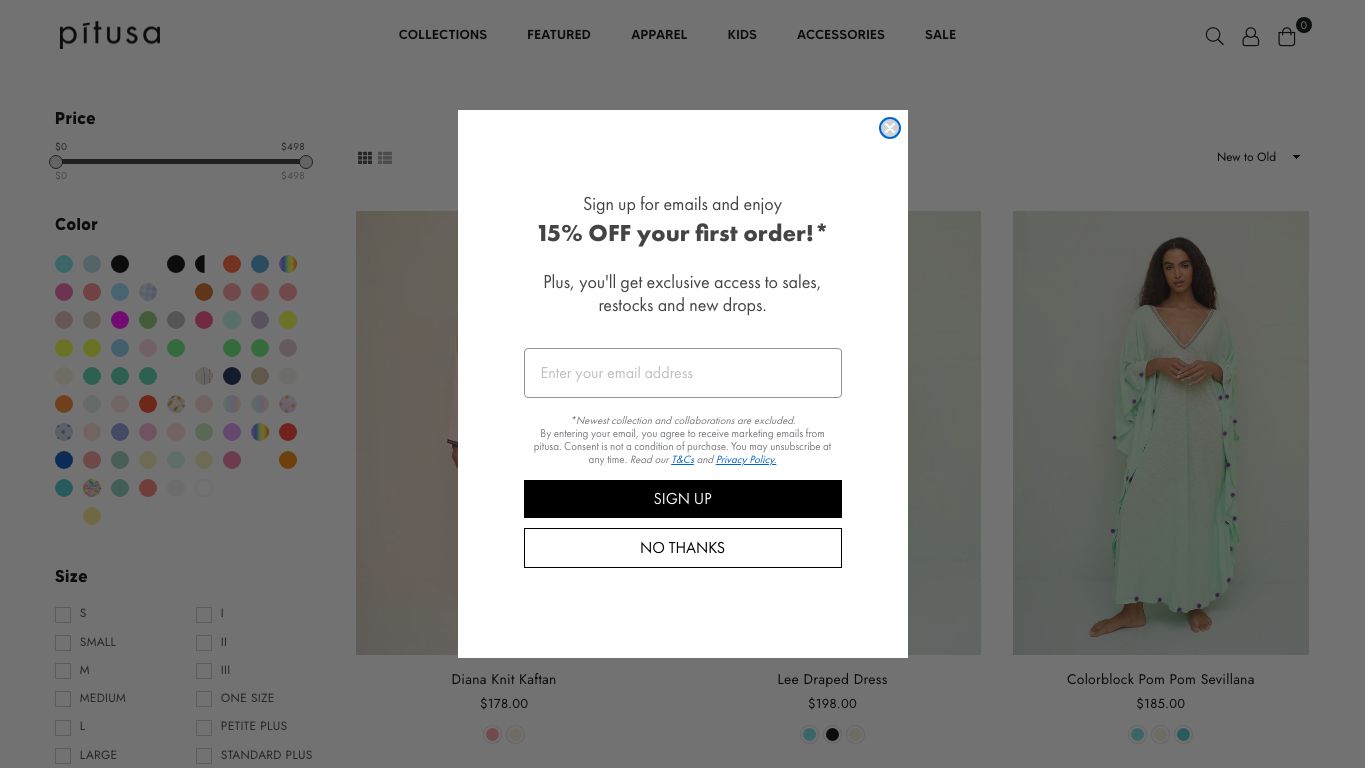This screenshot has height=768, width=1365.
Task: Open the Privacy Policy link
Action: point(746,460)
